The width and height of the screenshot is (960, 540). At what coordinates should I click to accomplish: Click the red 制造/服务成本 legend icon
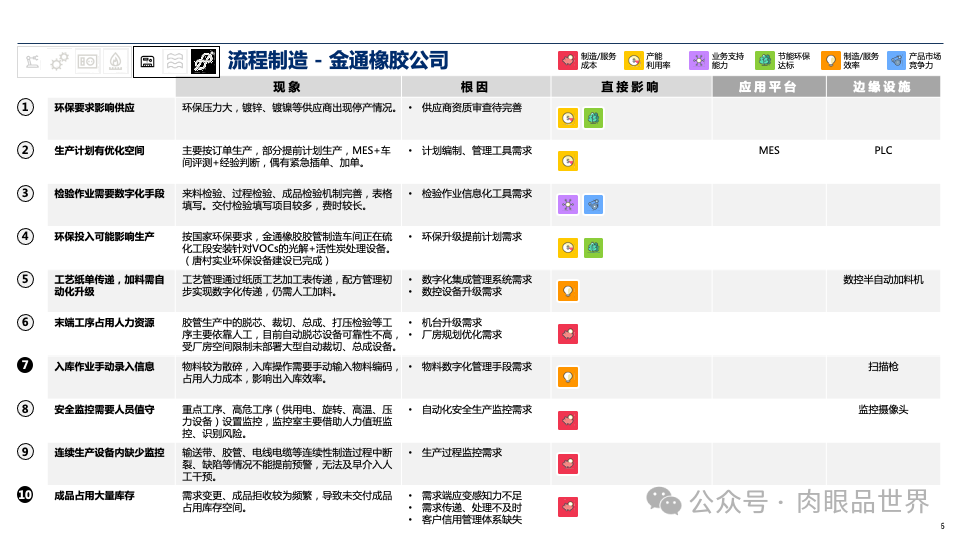coord(568,61)
